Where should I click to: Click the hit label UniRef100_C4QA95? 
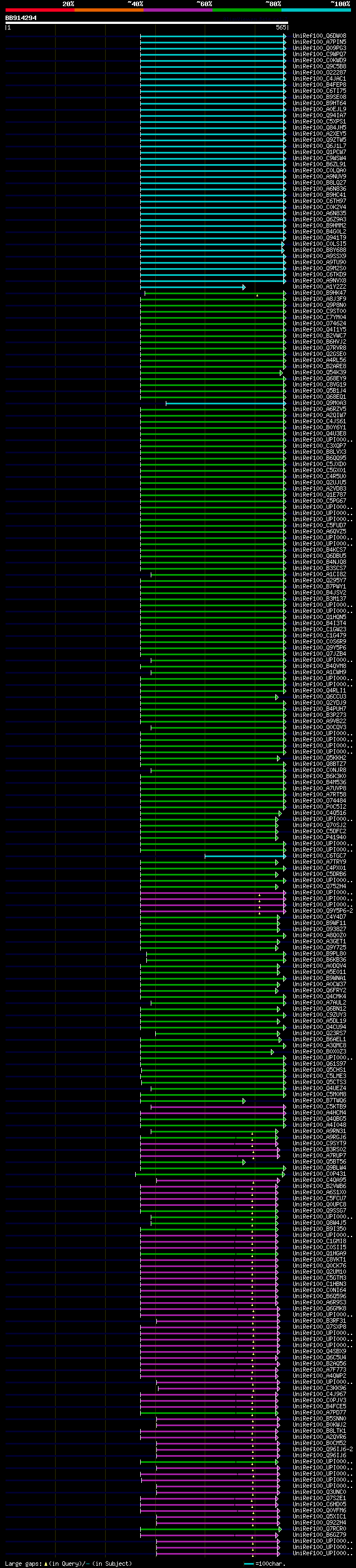tap(319, 1180)
